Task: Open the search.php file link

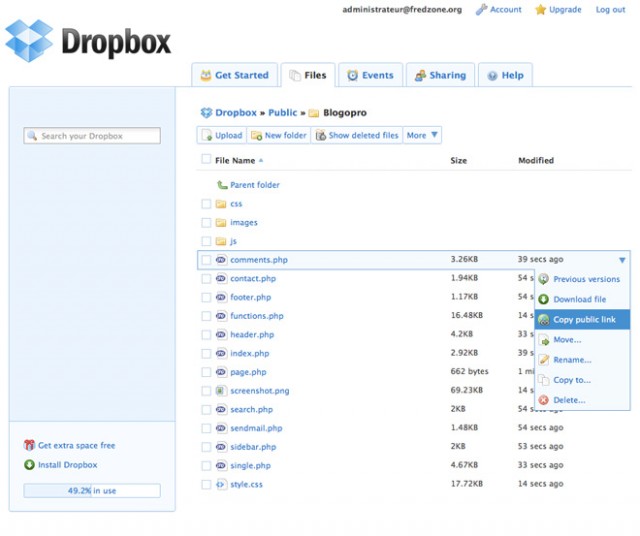Action: (x=251, y=409)
